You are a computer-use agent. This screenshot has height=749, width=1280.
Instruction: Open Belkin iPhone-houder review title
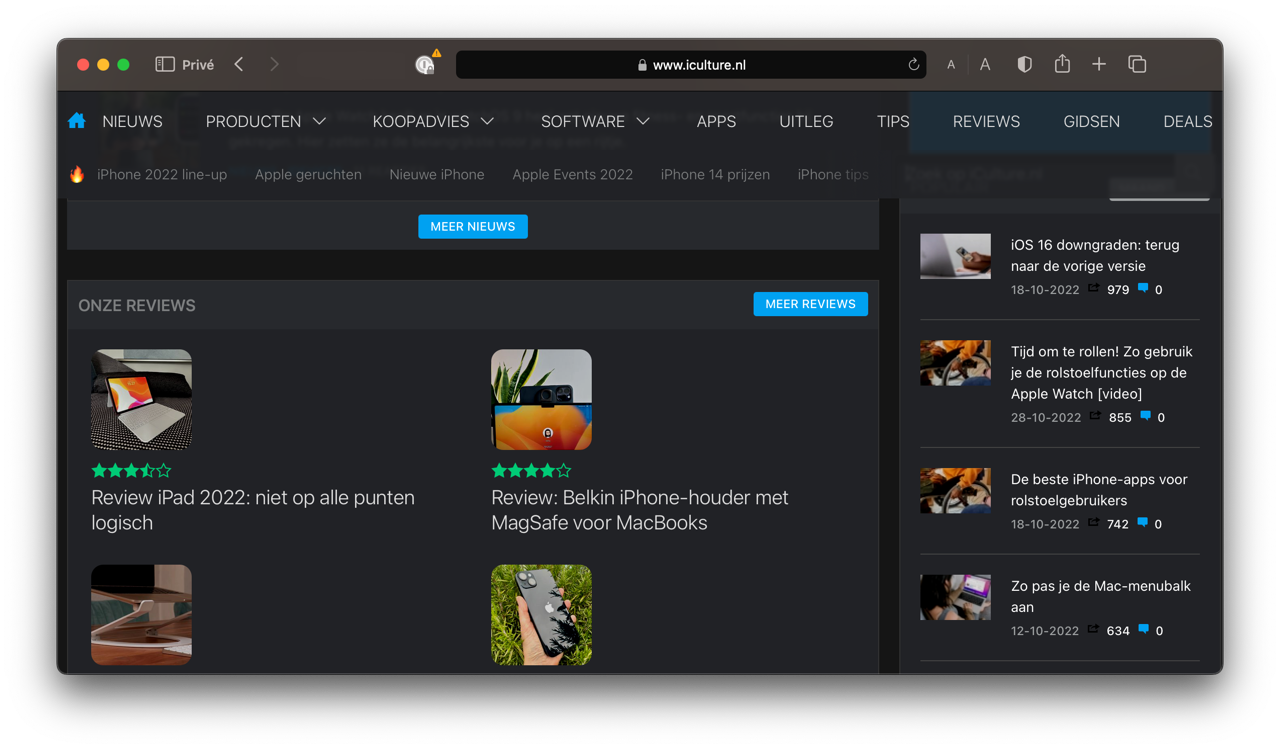point(640,509)
